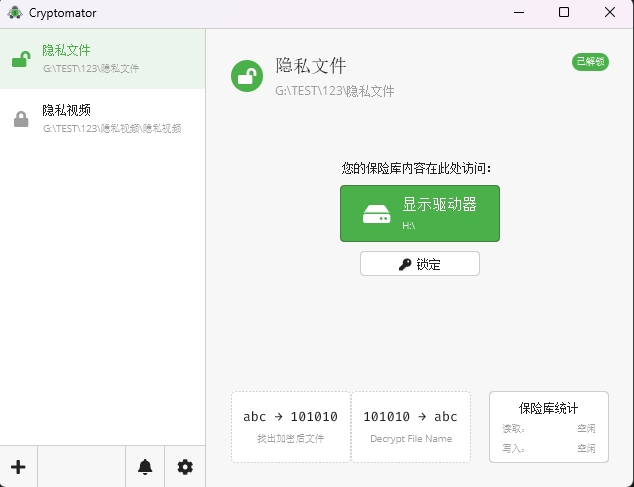Select the 隐私视频 vault in sidebar
Viewport: 634px width, 487px height.
102,119
